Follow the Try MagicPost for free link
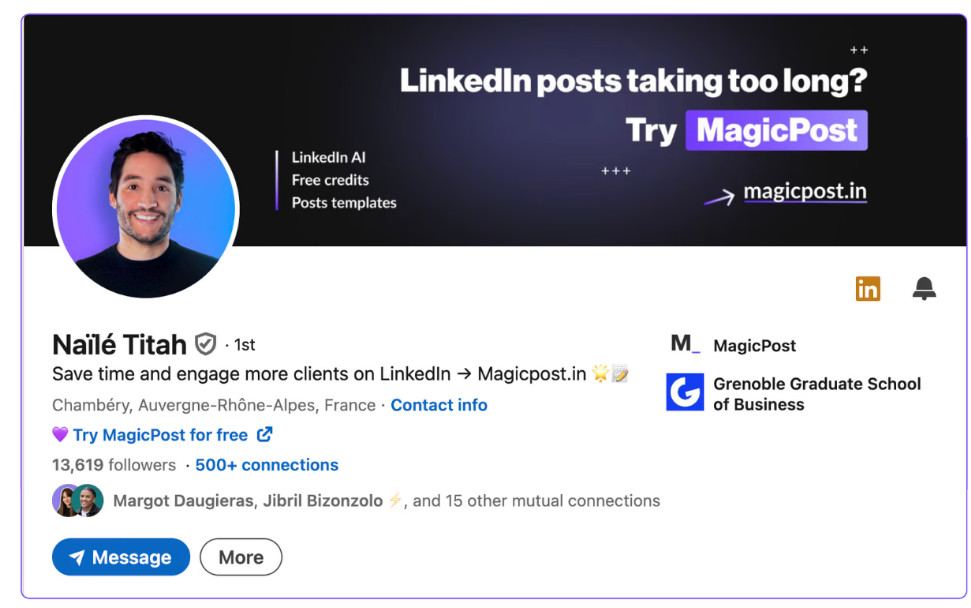The height and width of the screenshot is (608, 971). tap(160, 435)
